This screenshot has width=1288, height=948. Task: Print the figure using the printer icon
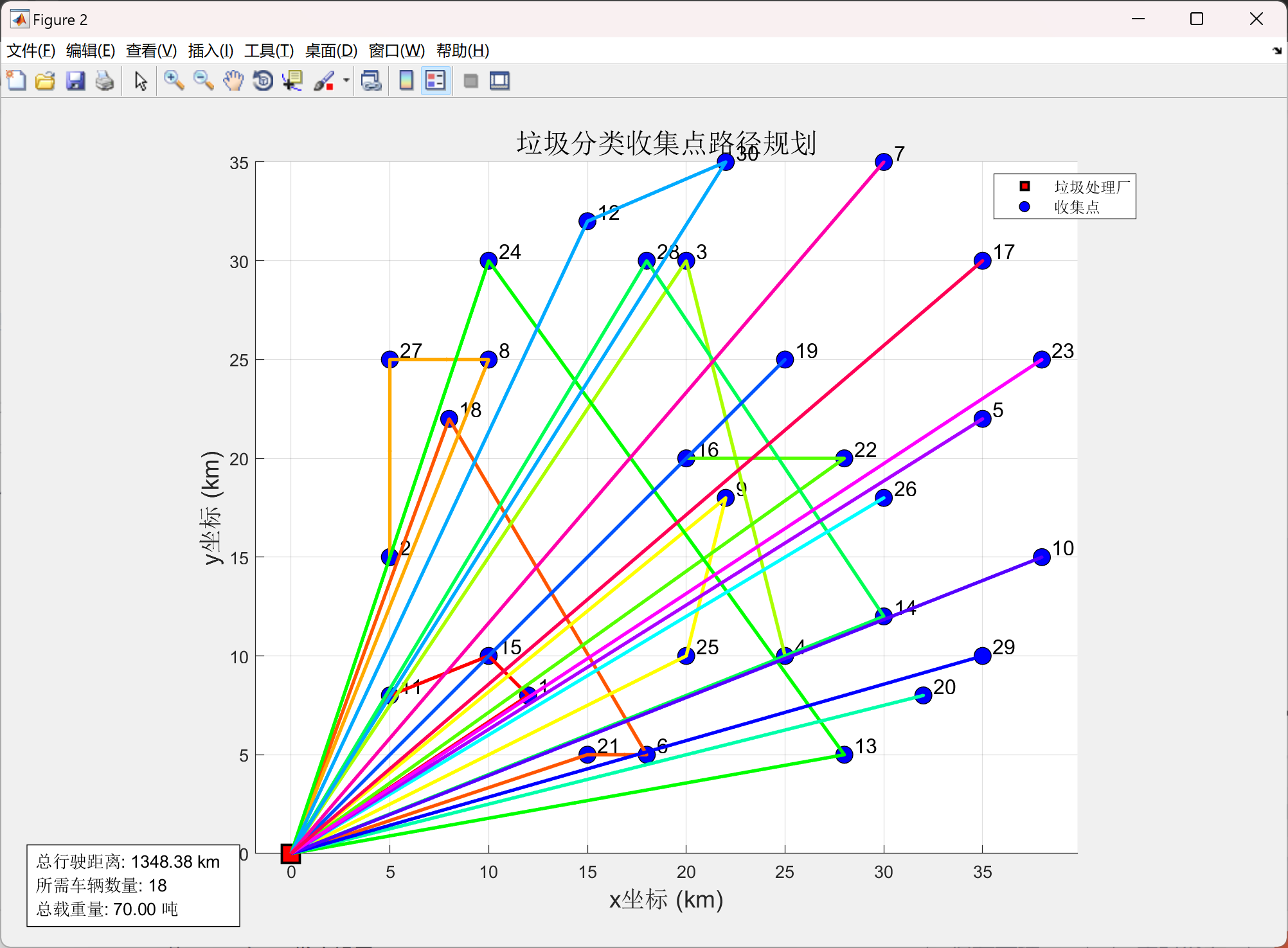click(x=104, y=81)
